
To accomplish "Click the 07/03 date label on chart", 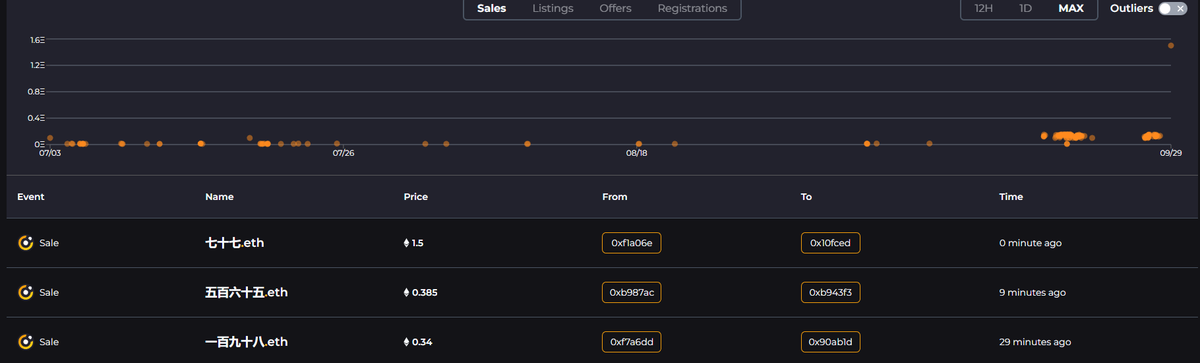I will point(50,153).
